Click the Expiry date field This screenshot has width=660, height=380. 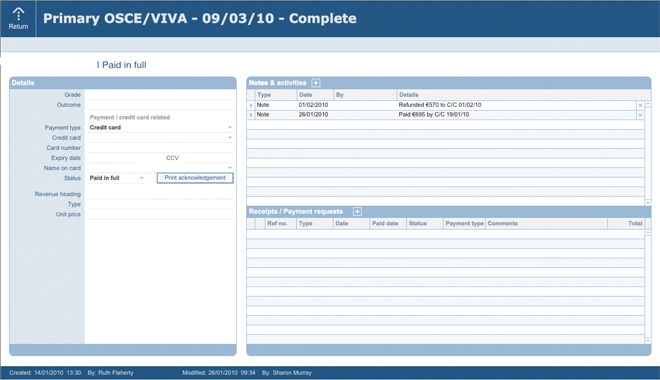coord(112,158)
